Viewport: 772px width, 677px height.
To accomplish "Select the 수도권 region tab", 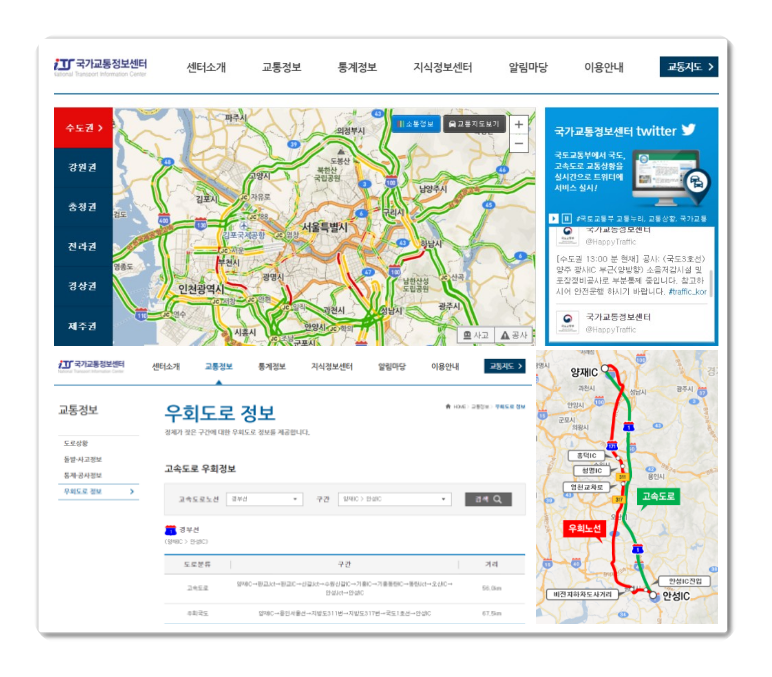I will click(x=83, y=128).
